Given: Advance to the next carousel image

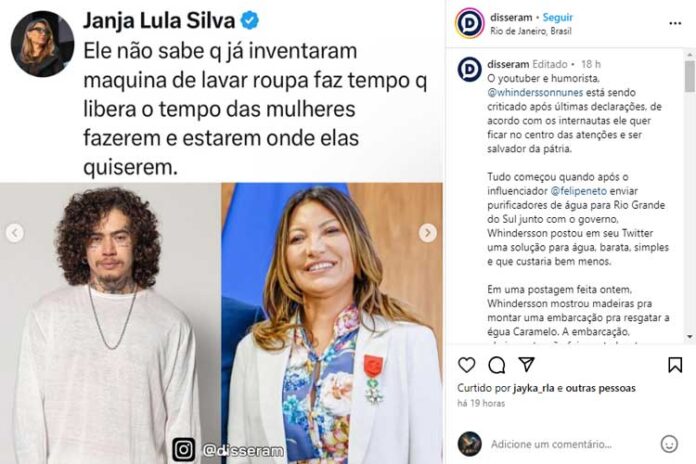Looking at the screenshot, I should (427, 233).
